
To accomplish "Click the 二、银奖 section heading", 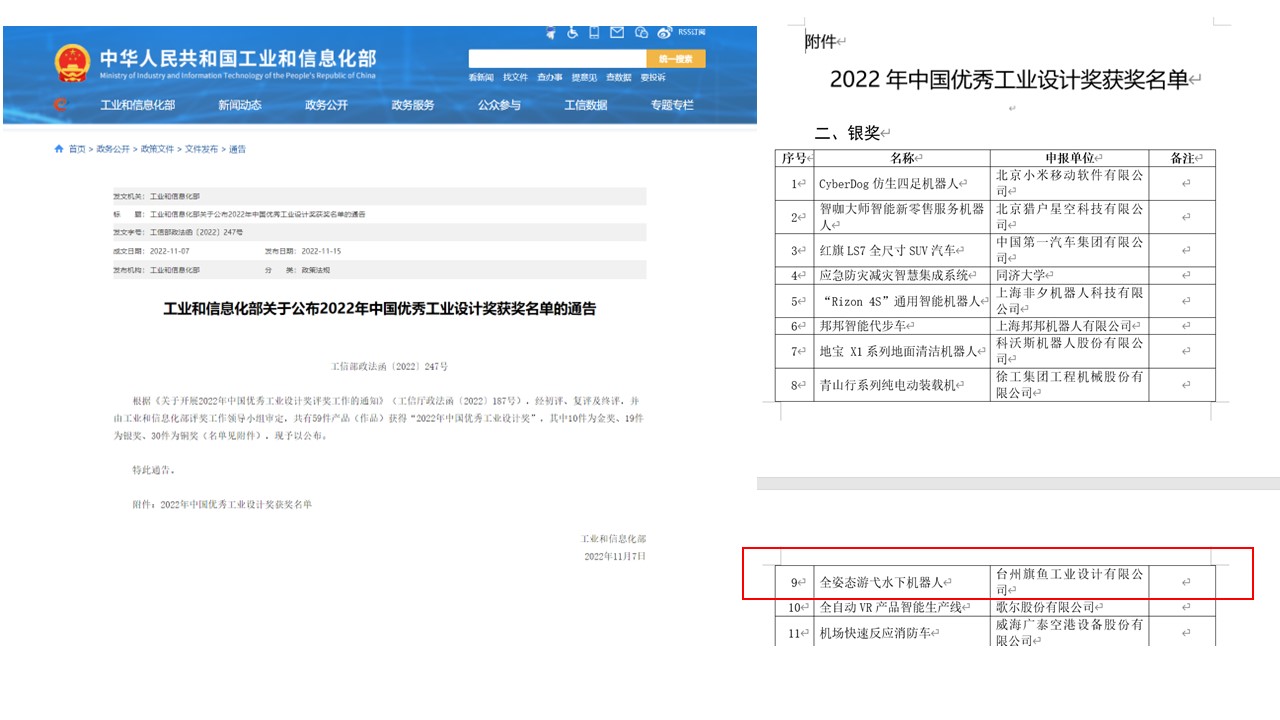I will click(846, 132).
